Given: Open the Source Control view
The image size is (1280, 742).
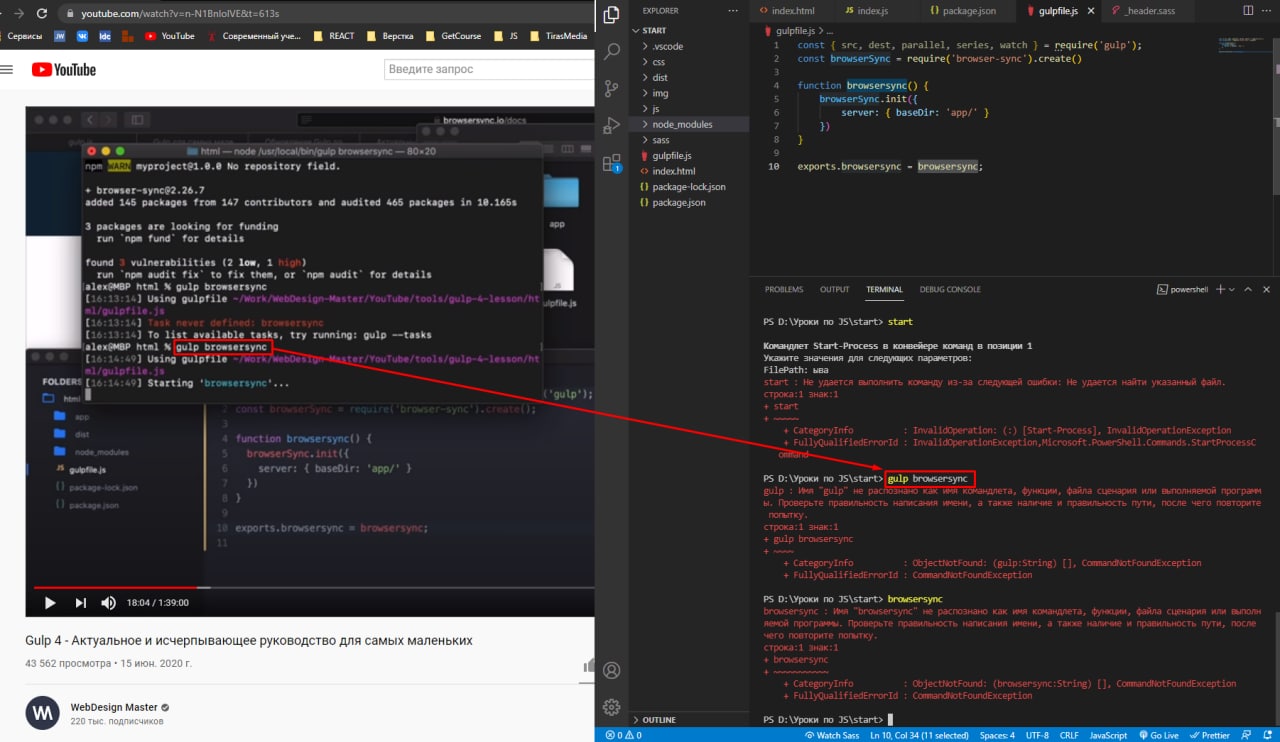Looking at the screenshot, I should pyautogui.click(x=612, y=89).
